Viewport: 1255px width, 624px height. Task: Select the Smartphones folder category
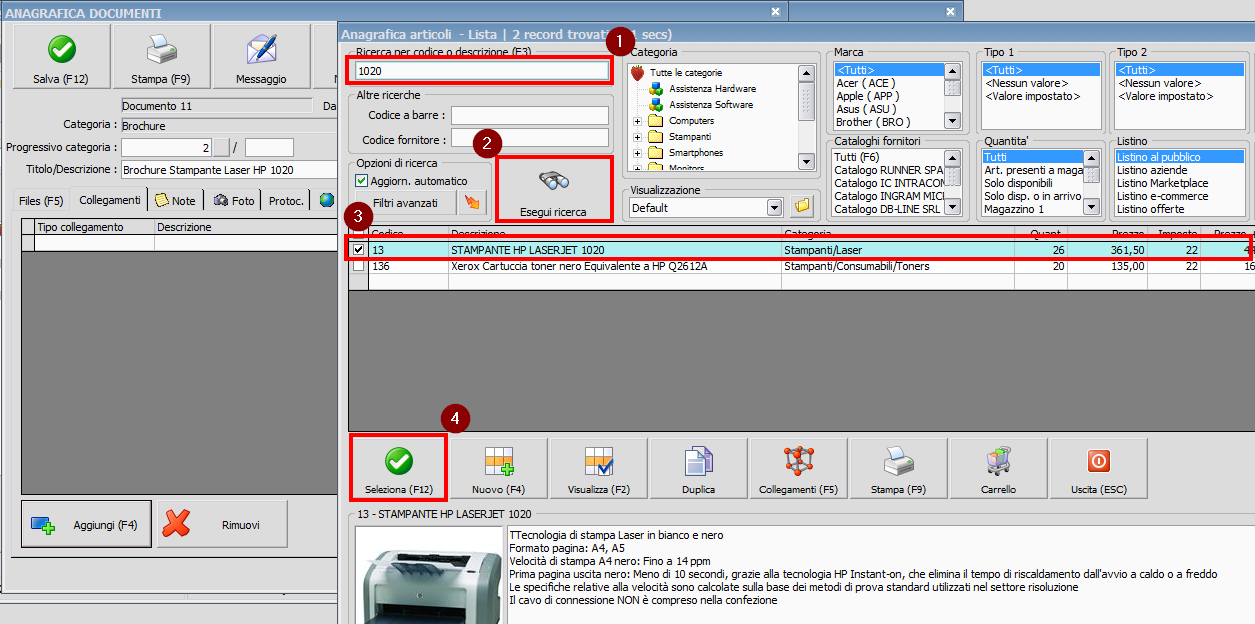[x=696, y=153]
